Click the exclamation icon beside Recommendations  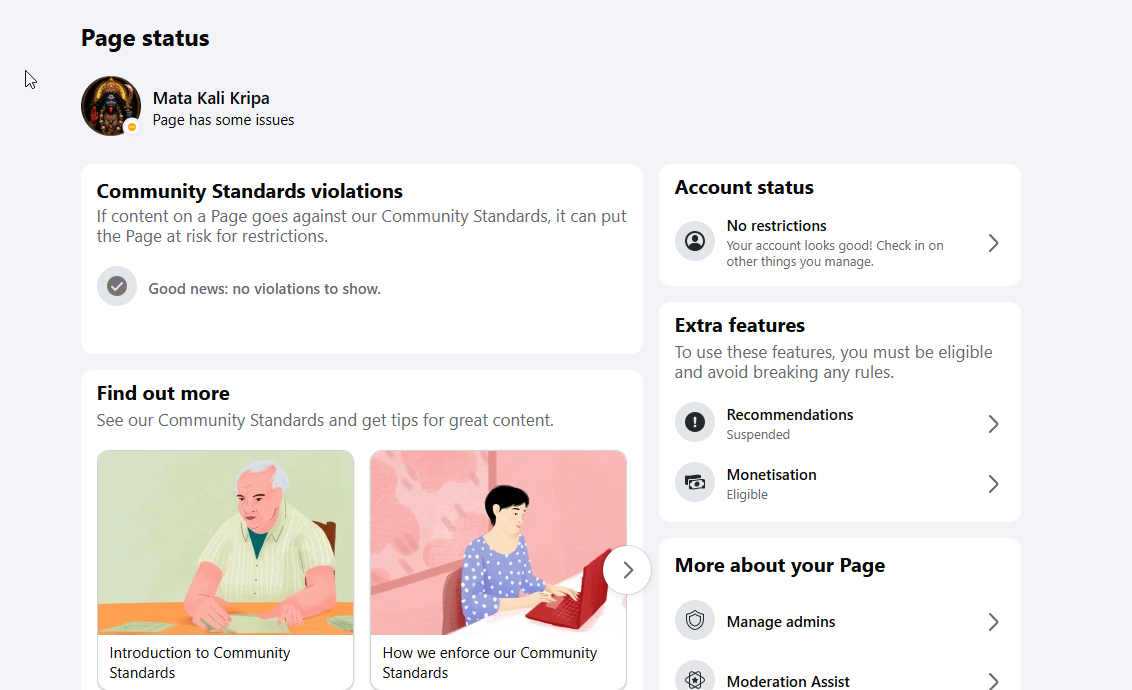pos(695,422)
